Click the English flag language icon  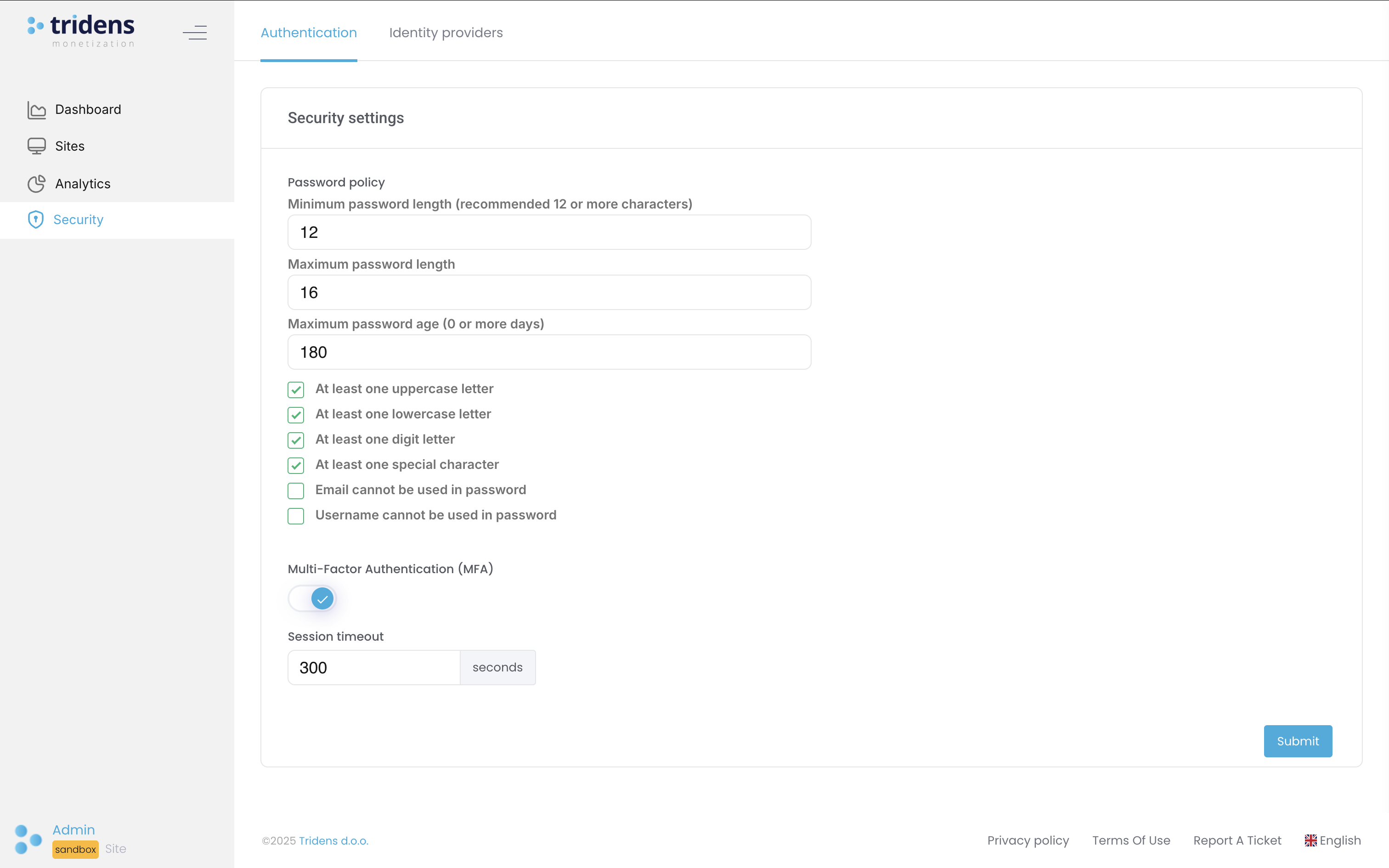[x=1311, y=840]
